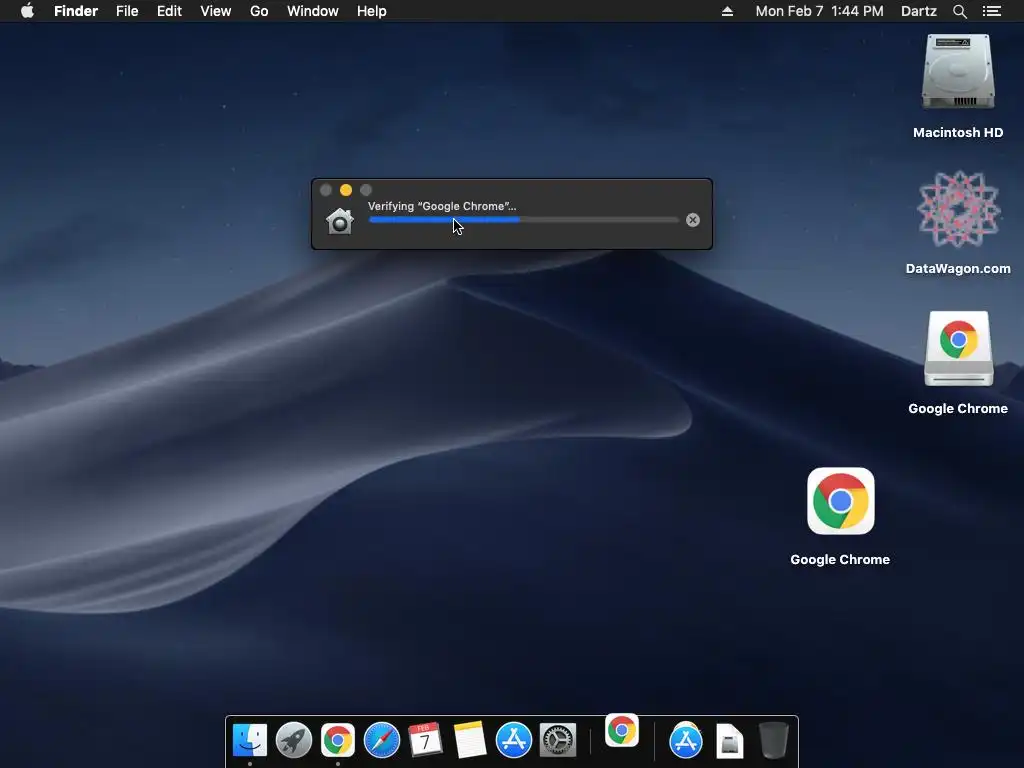Click the bouncing Chrome icon in Dock
Screen dimensions: 1024x768
coord(622,730)
